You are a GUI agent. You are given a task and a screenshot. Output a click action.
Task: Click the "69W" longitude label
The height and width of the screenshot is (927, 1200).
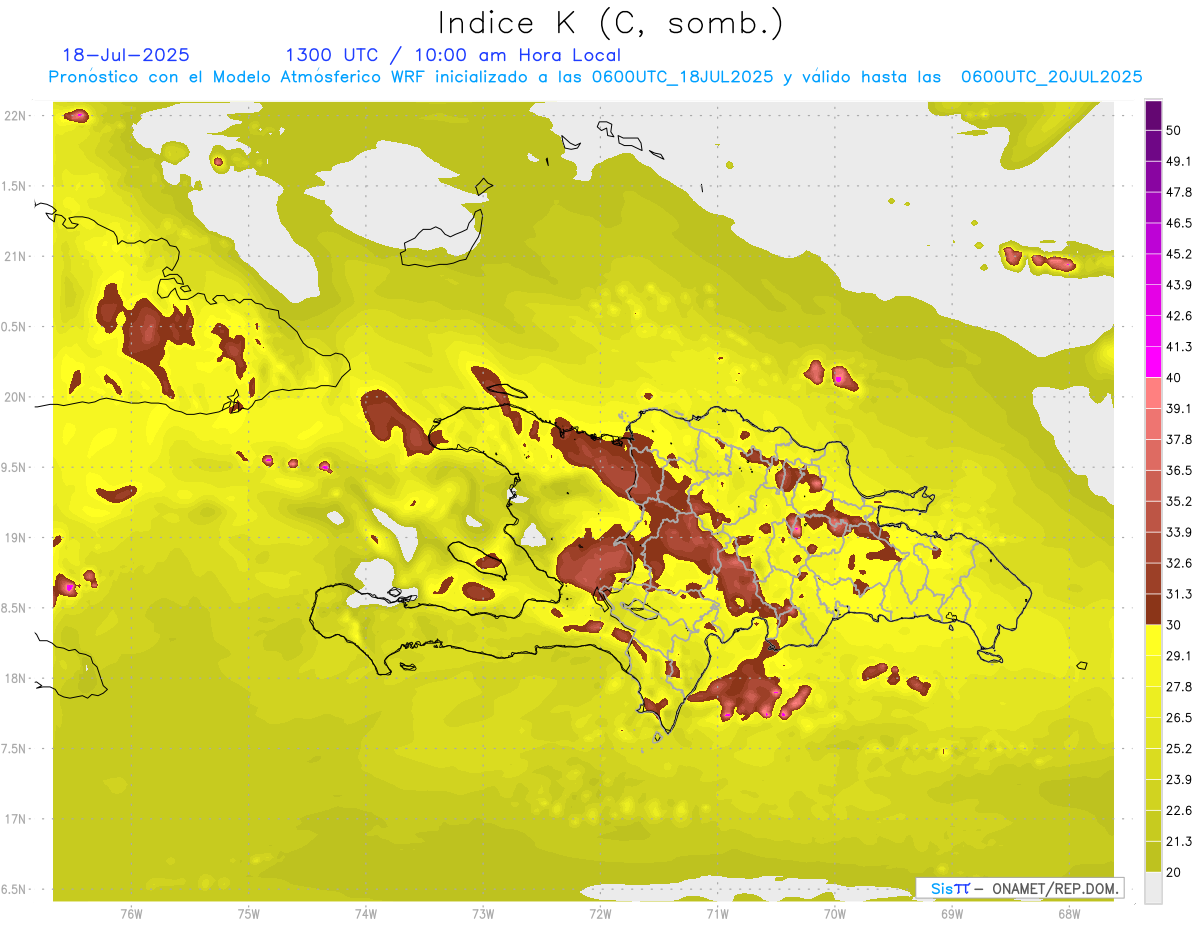(951, 913)
